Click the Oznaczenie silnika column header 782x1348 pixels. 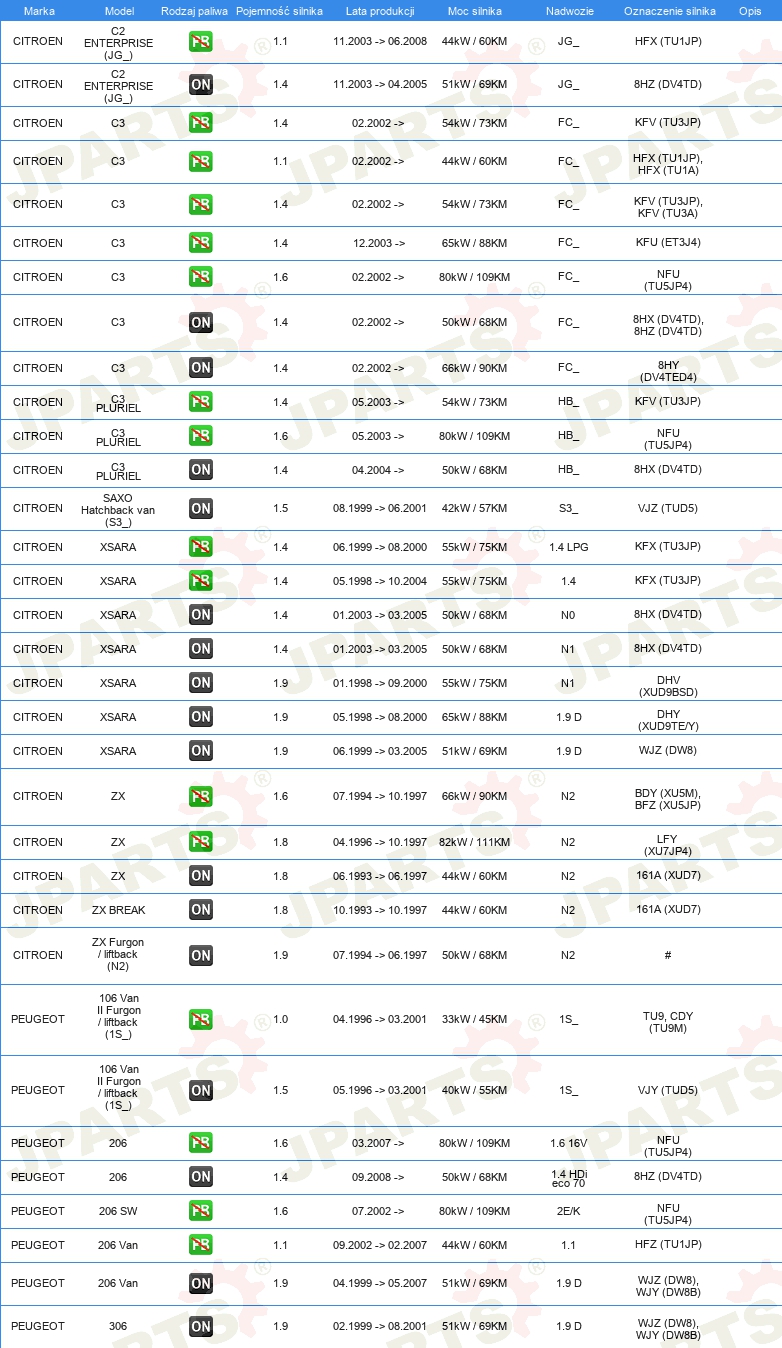(669, 10)
